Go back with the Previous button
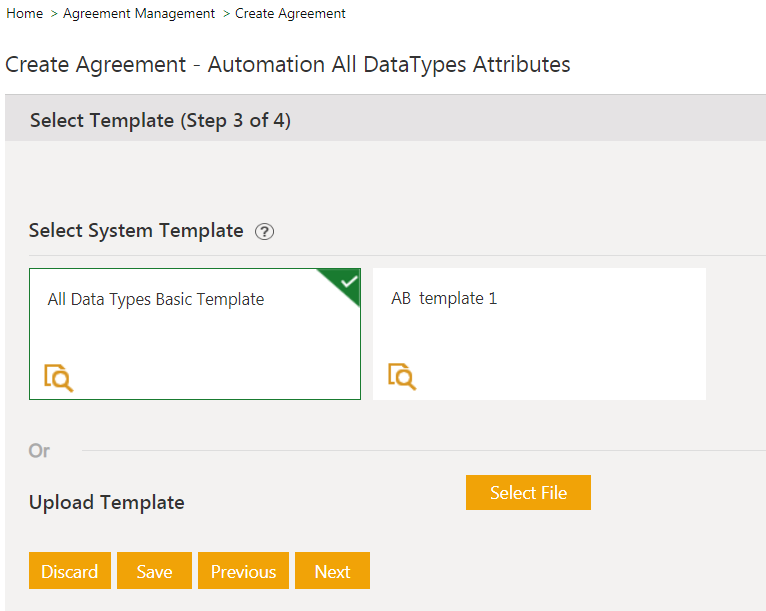 (243, 571)
